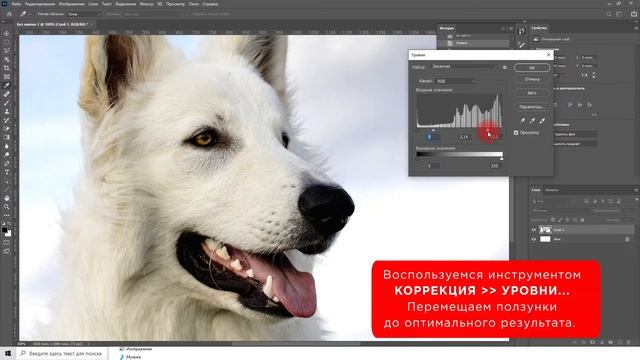Select the Horizontal Type tool
Viewport: 640px width, 360px height.
tap(7, 172)
